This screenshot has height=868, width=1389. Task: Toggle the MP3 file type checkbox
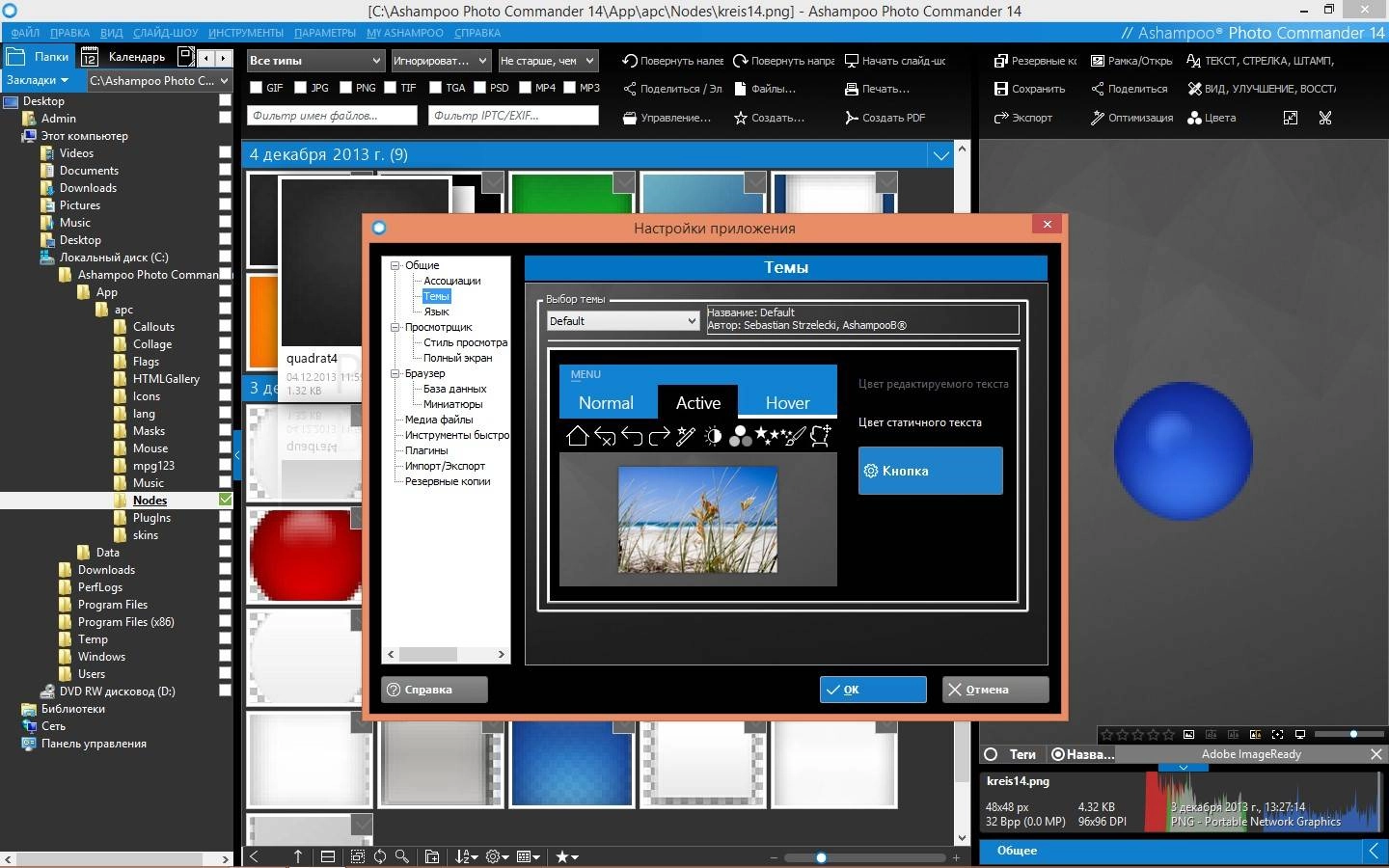pyautogui.click(x=570, y=88)
